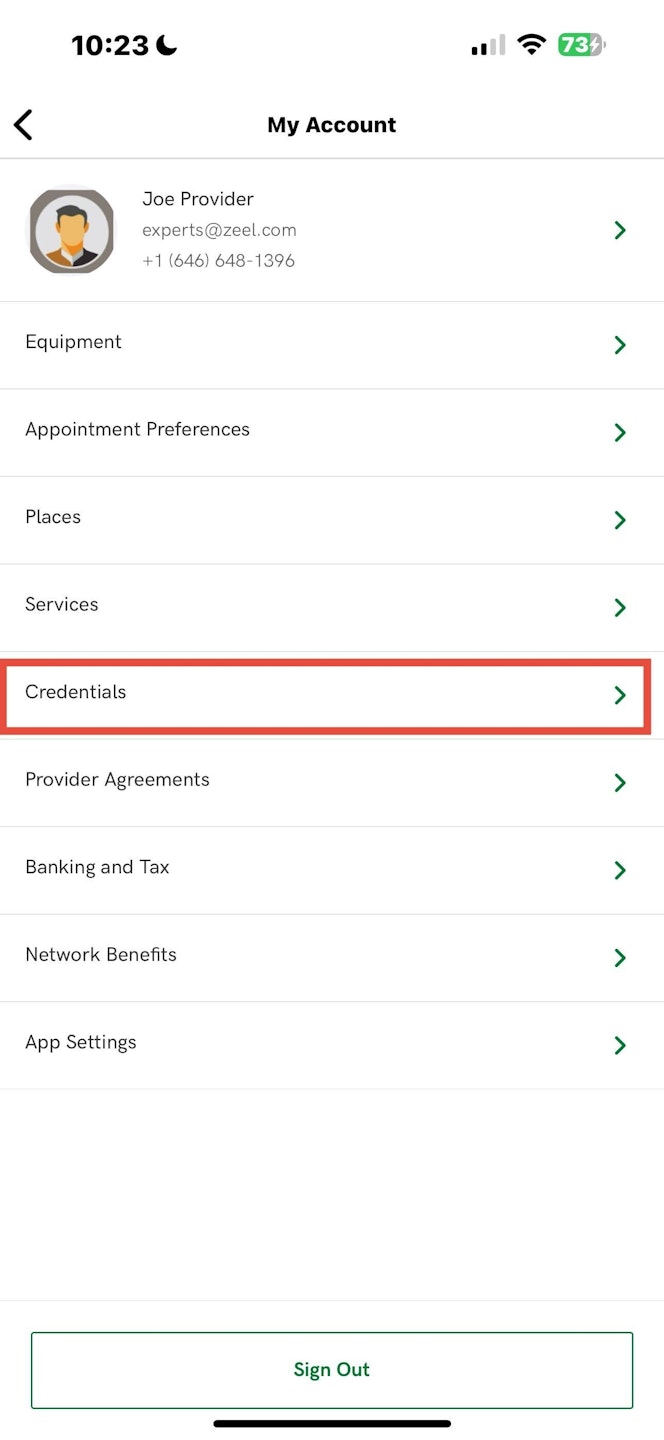Tap the chevron in the Equipment row

[x=620, y=345]
